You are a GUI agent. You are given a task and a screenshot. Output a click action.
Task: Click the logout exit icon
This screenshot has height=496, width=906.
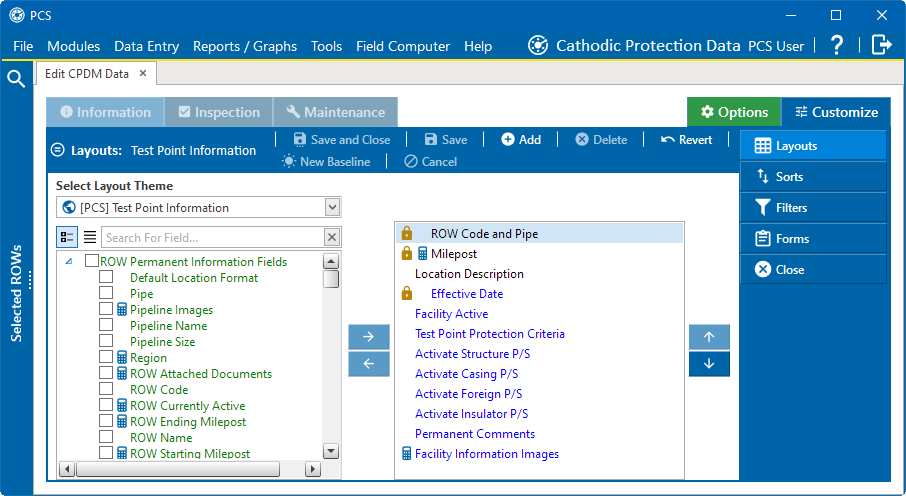pos(881,45)
